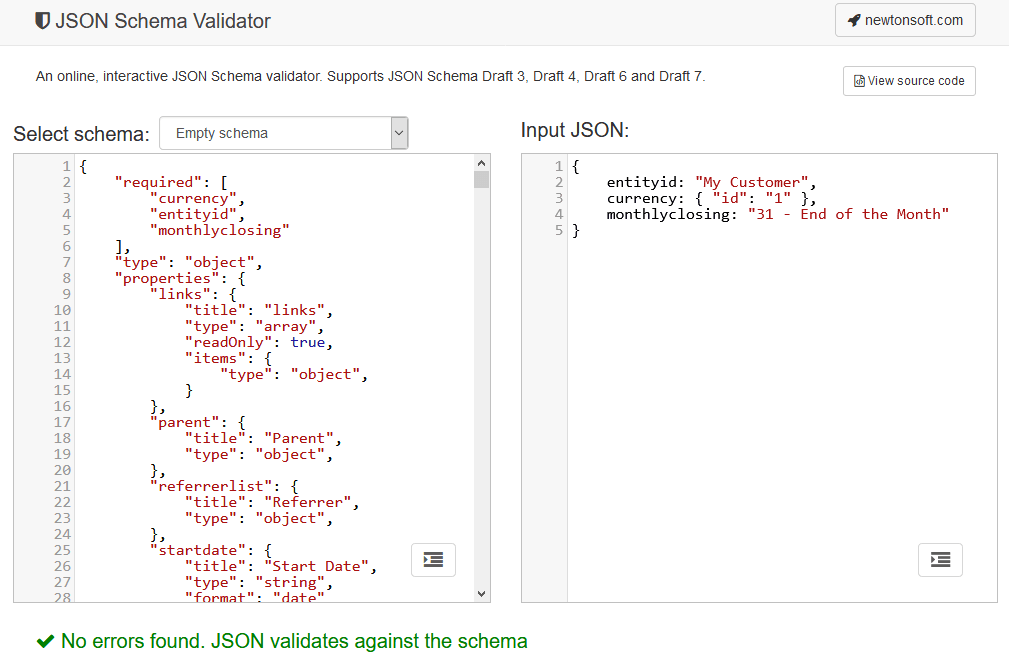Click the "type": "array" line
Viewport: 1009px width, 668px height.
click(x=254, y=326)
